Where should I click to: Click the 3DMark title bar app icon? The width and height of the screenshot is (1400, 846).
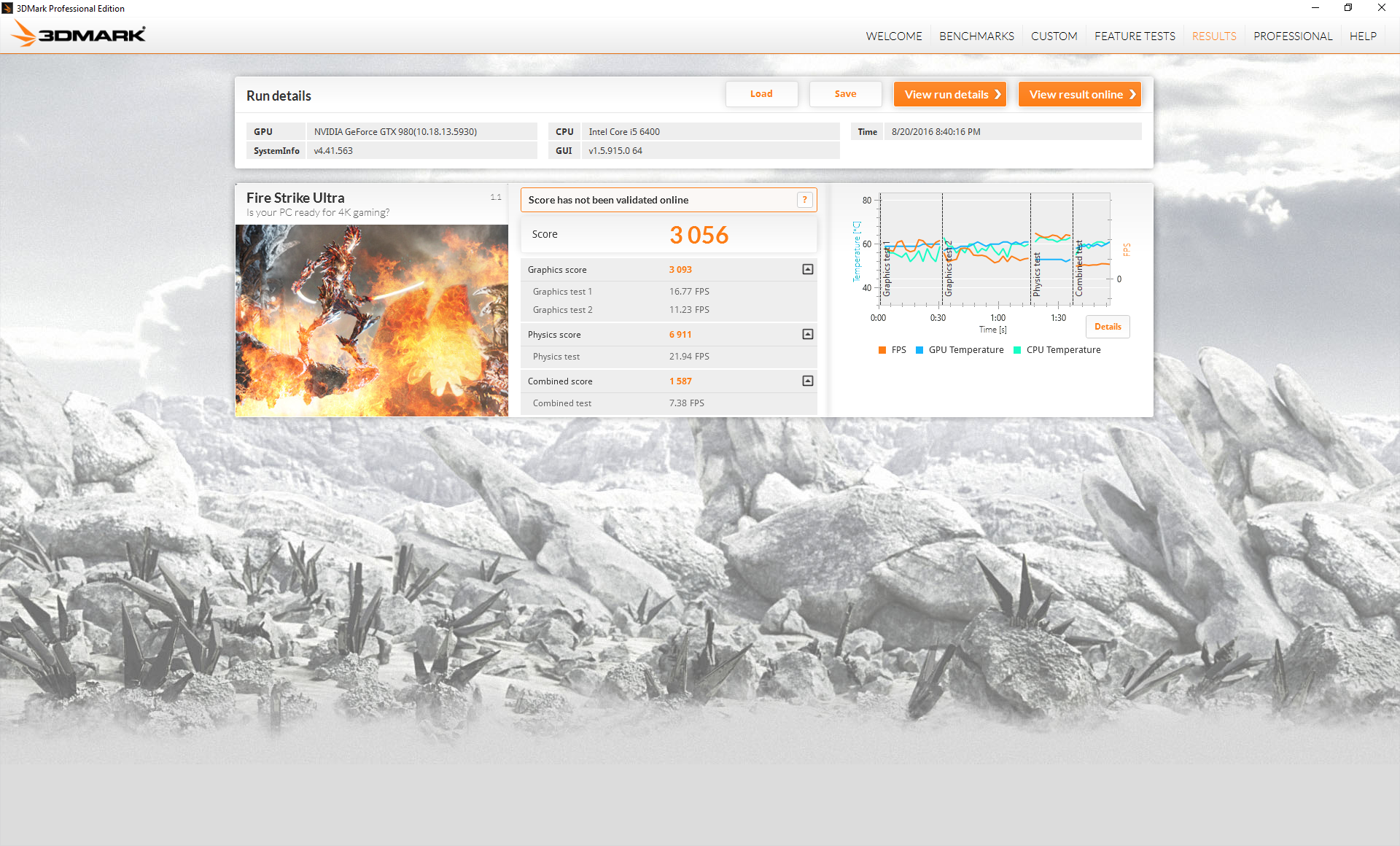(7, 8)
